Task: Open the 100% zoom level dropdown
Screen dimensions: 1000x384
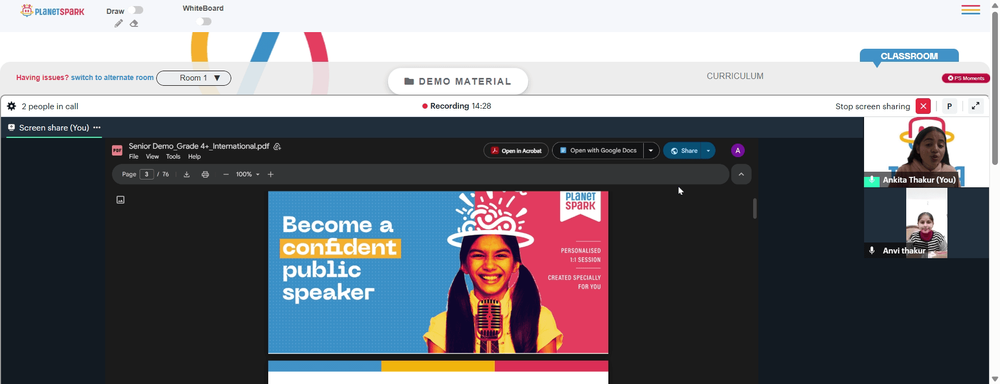Action: point(247,174)
